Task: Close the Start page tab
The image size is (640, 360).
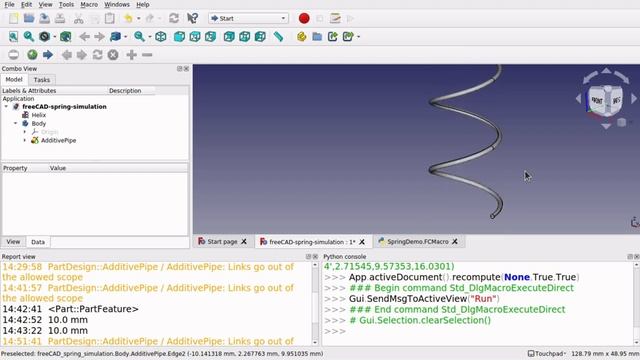Action: pyautogui.click(x=244, y=242)
